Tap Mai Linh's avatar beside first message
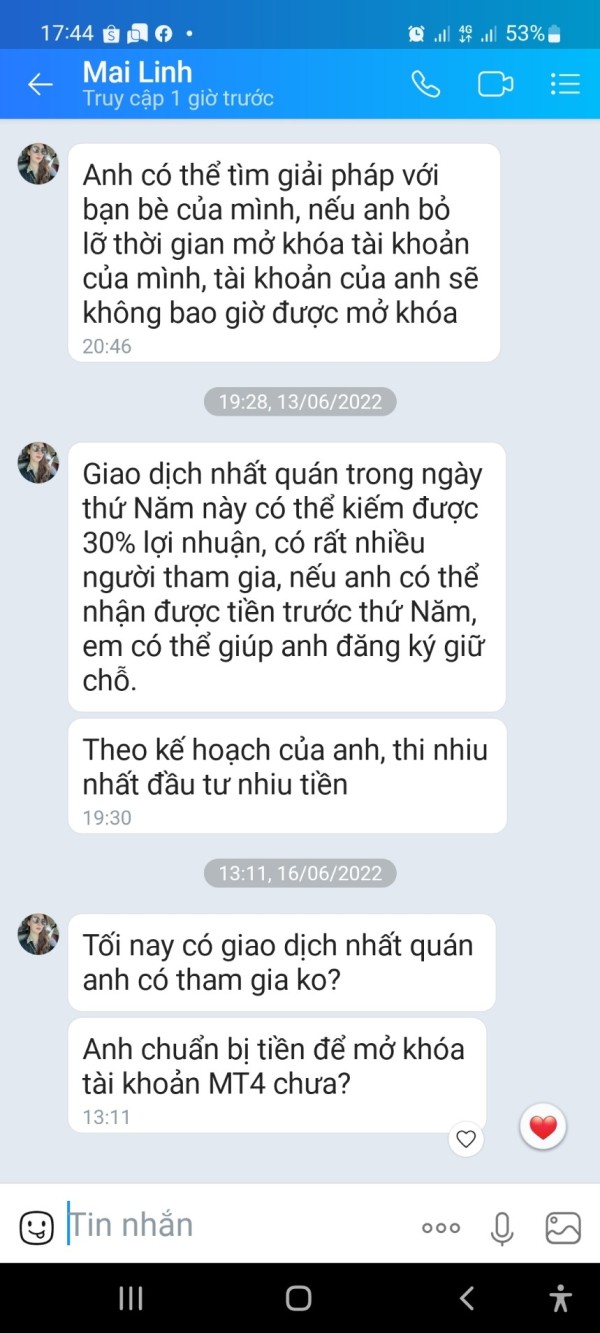Image resolution: width=600 pixels, height=1333 pixels. click(38, 164)
